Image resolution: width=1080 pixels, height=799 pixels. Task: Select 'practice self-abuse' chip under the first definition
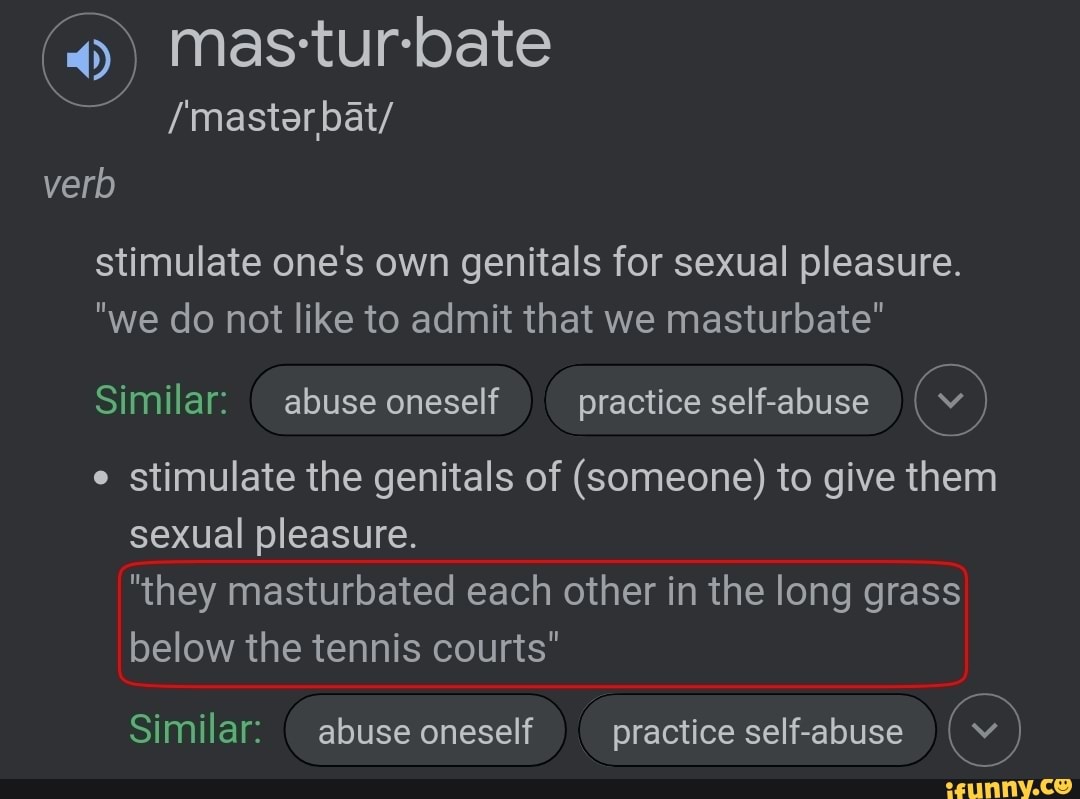(x=723, y=401)
